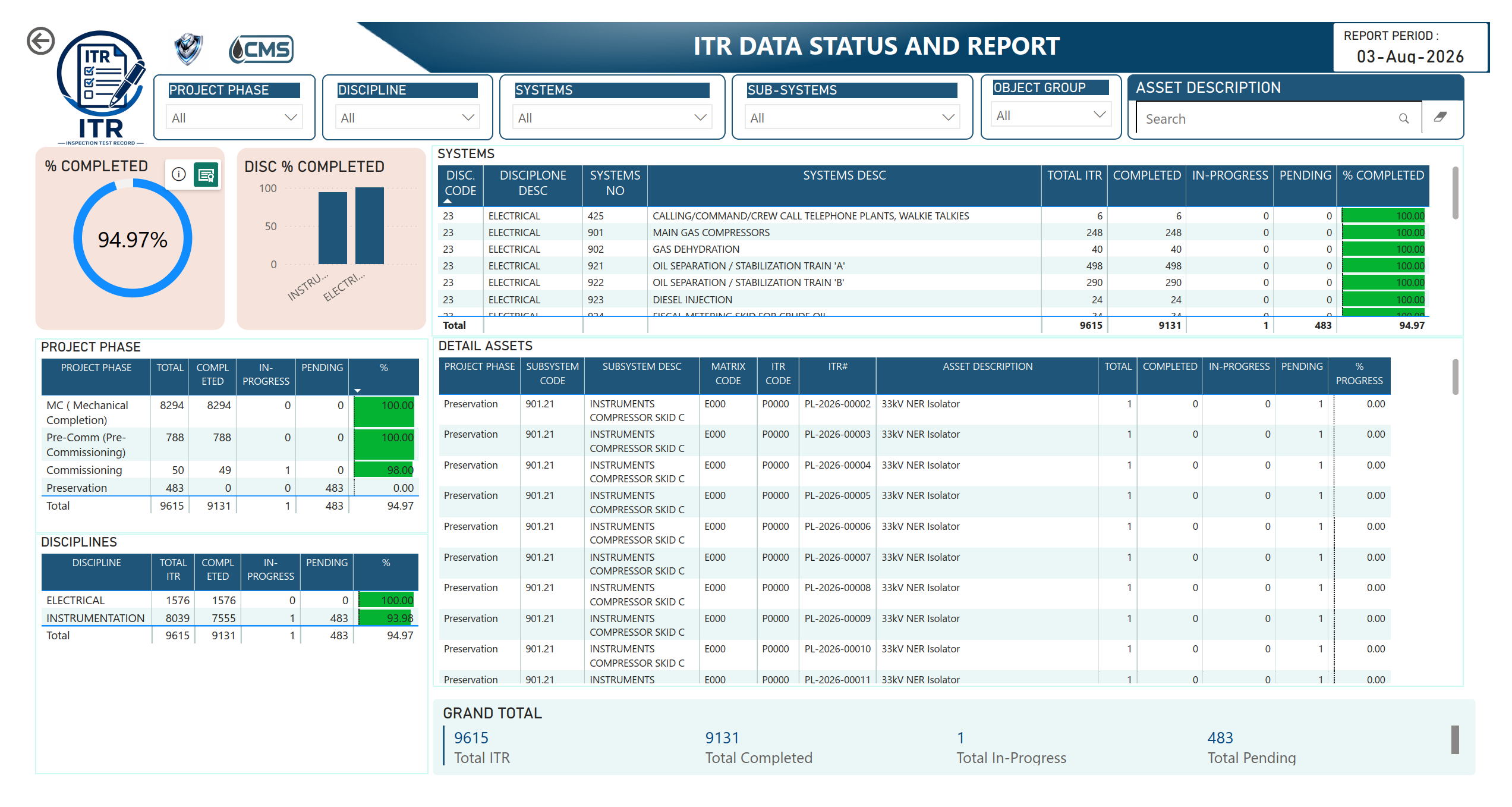Click the report period date 03-Aug-2026
The width and height of the screenshot is (1512, 807).
point(1410,56)
